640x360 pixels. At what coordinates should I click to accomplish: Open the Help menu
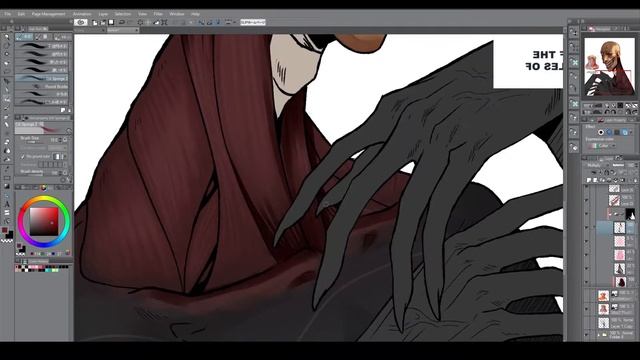pos(196,14)
